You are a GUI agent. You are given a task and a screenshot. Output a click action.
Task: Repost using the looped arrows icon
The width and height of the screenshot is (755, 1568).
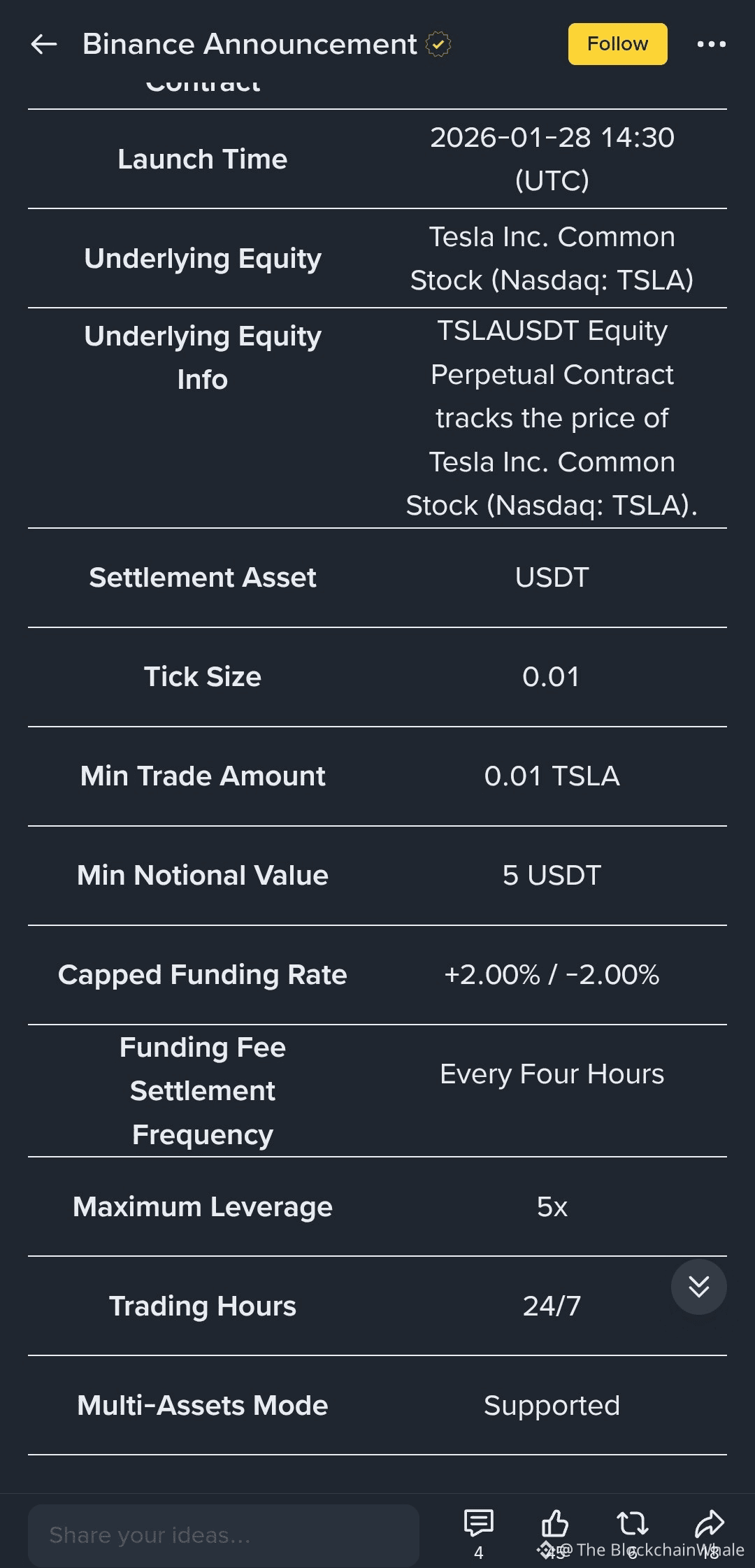633,1523
